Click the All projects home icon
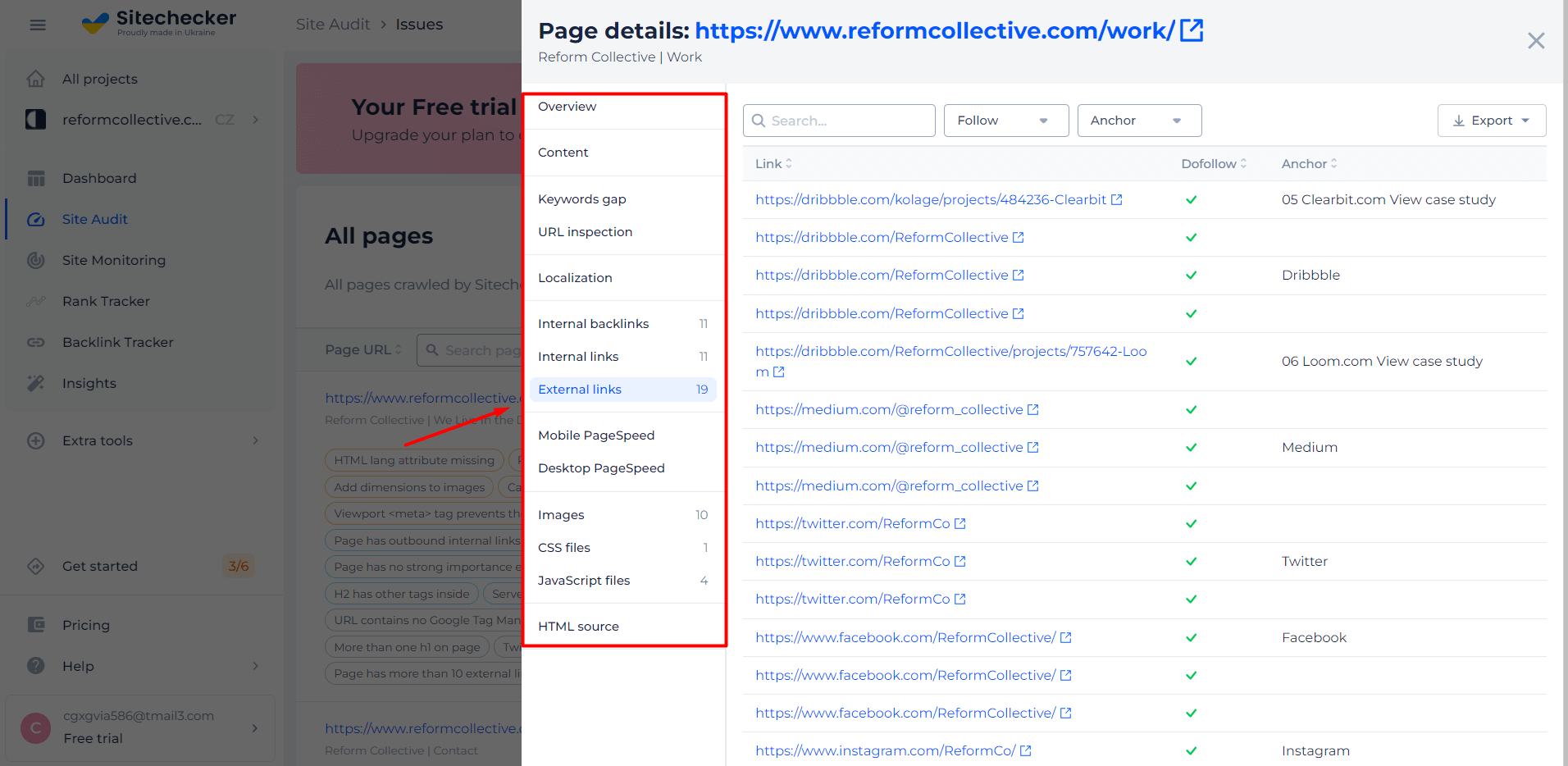Viewport: 1568px width, 766px height. pyautogui.click(x=36, y=79)
